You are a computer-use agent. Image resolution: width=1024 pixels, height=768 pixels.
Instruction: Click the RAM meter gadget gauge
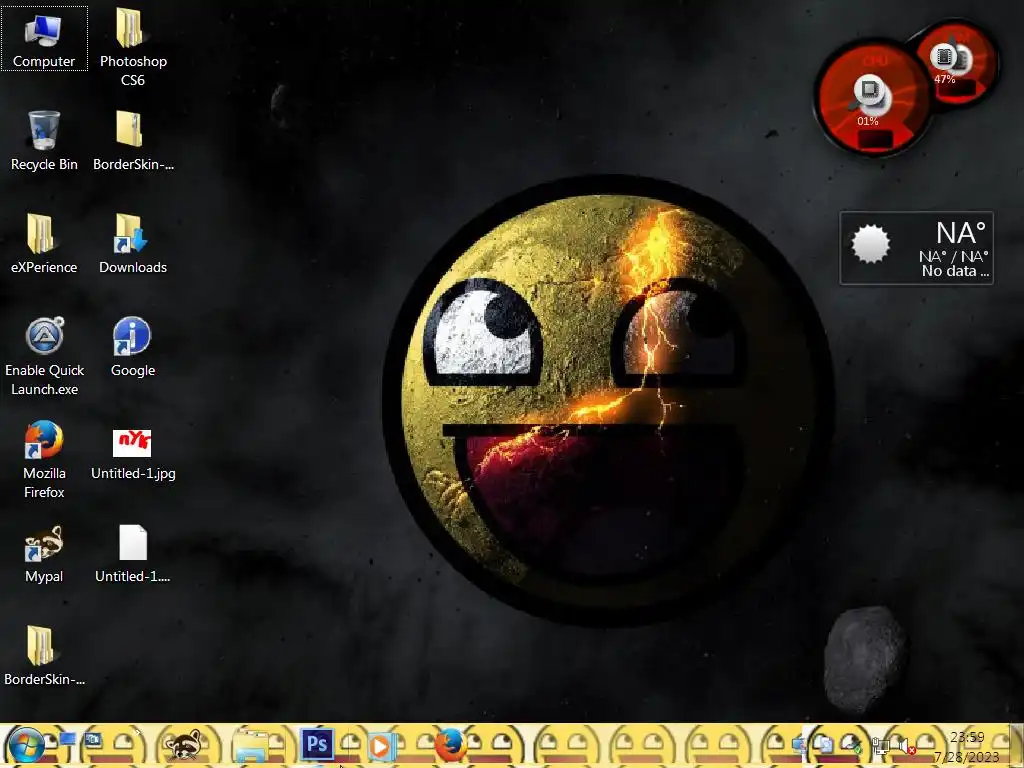click(x=957, y=63)
